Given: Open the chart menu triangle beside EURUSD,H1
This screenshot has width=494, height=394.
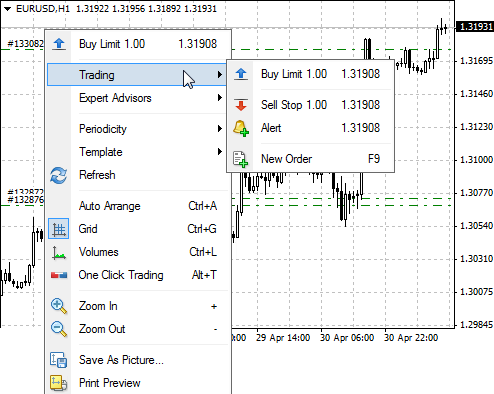Looking at the screenshot, I should [x=8, y=9].
